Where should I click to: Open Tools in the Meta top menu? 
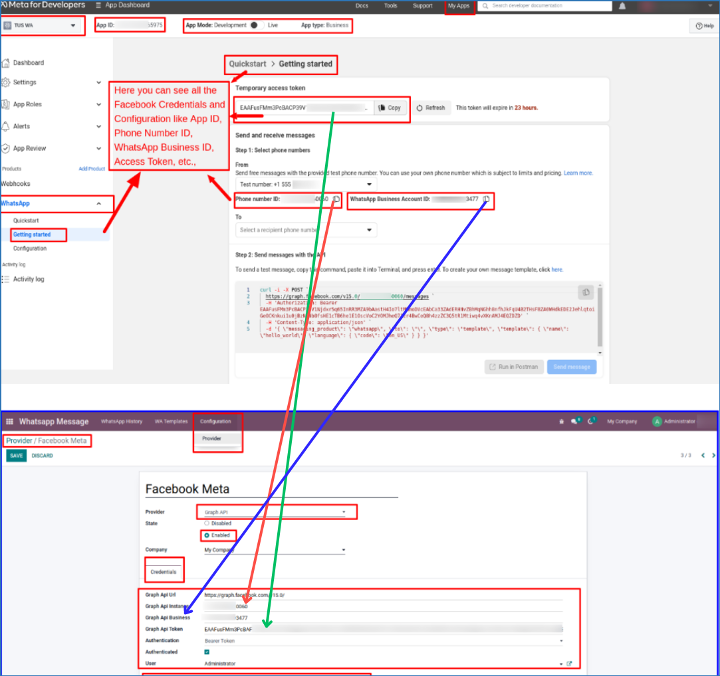pyautogui.click(x=391, y=6)
